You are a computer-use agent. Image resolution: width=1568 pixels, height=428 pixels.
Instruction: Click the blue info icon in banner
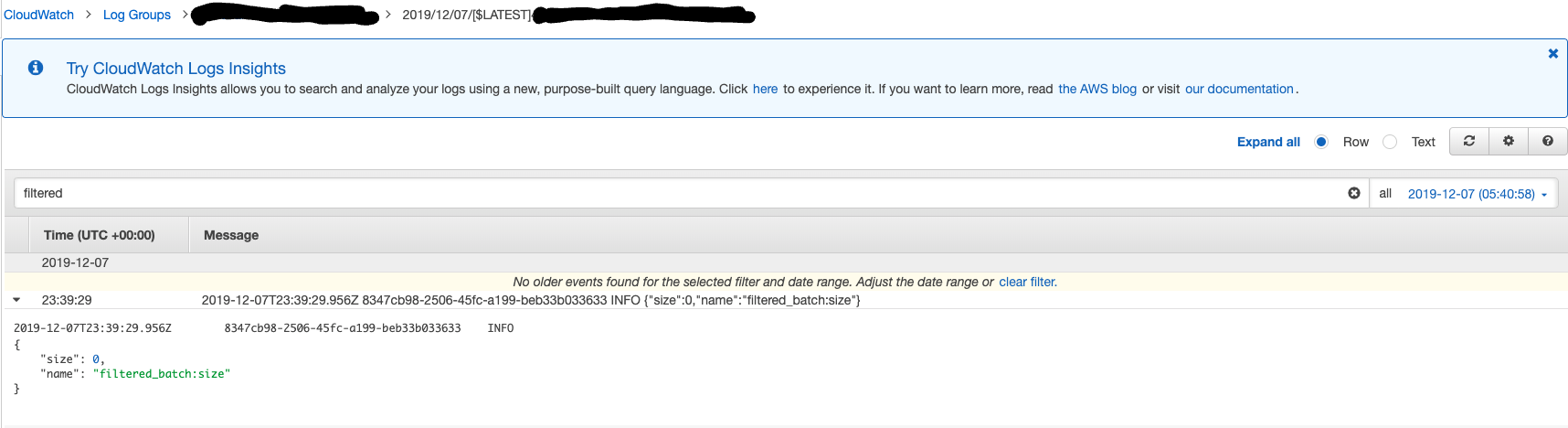[x=36, y=68]
